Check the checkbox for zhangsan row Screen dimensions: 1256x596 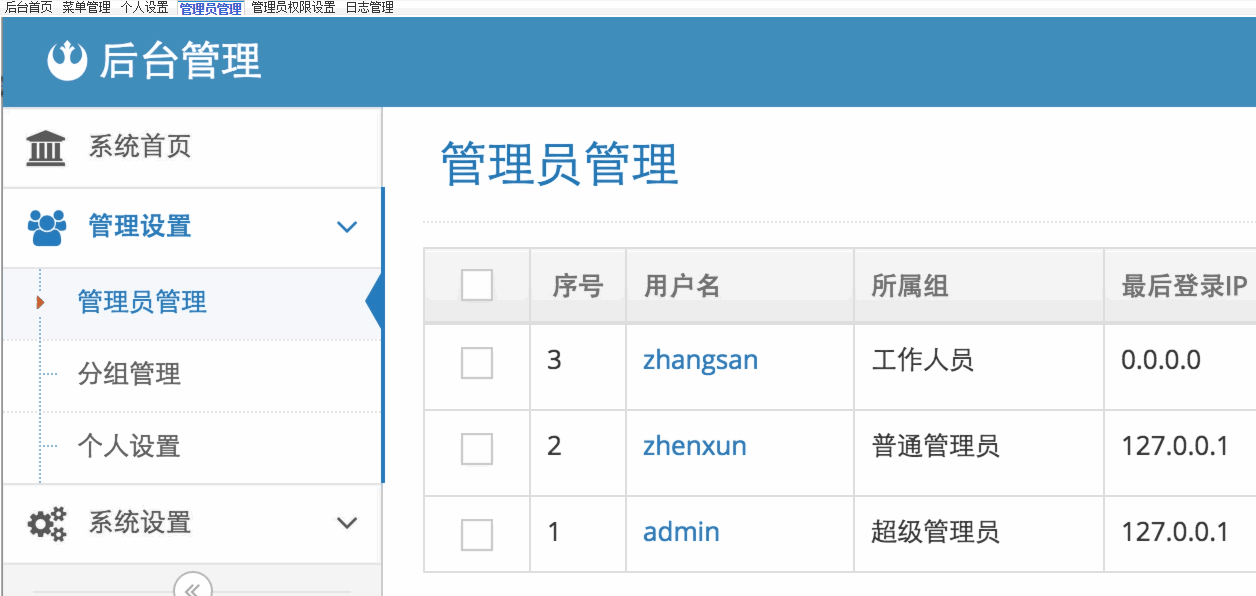click(477, 362)
